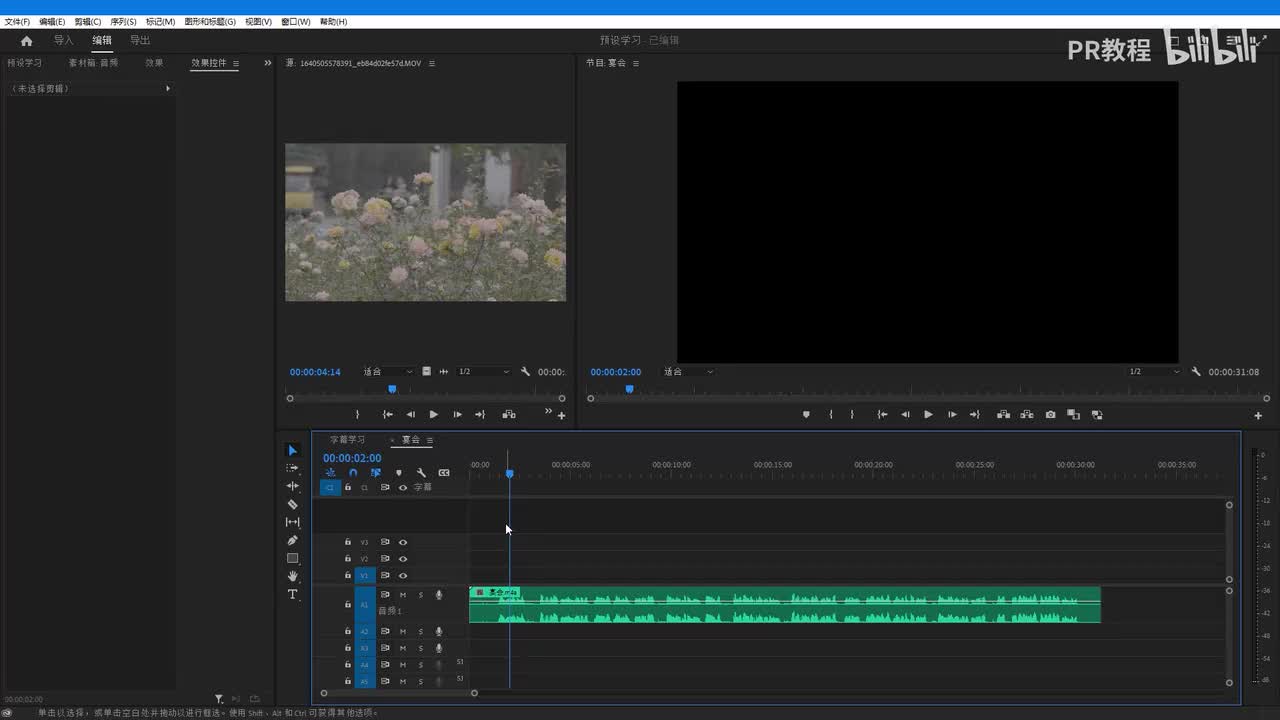1280x720 pixels.
Task: Open program monitor 1/2 resolution dropdown
Action: tap(1153, 372)
